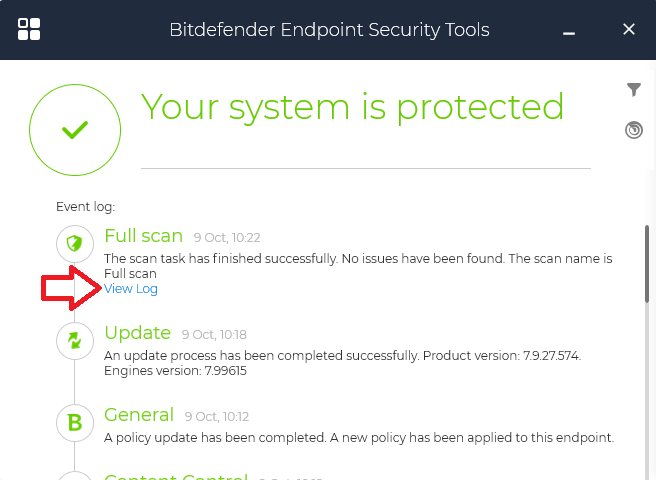Click the partially visible Content Control event

175,475
